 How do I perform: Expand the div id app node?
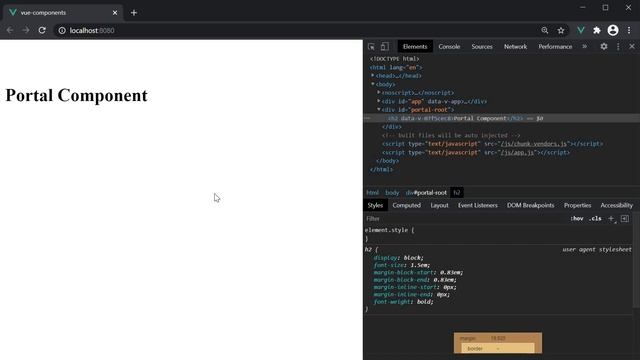click(379, 101)
